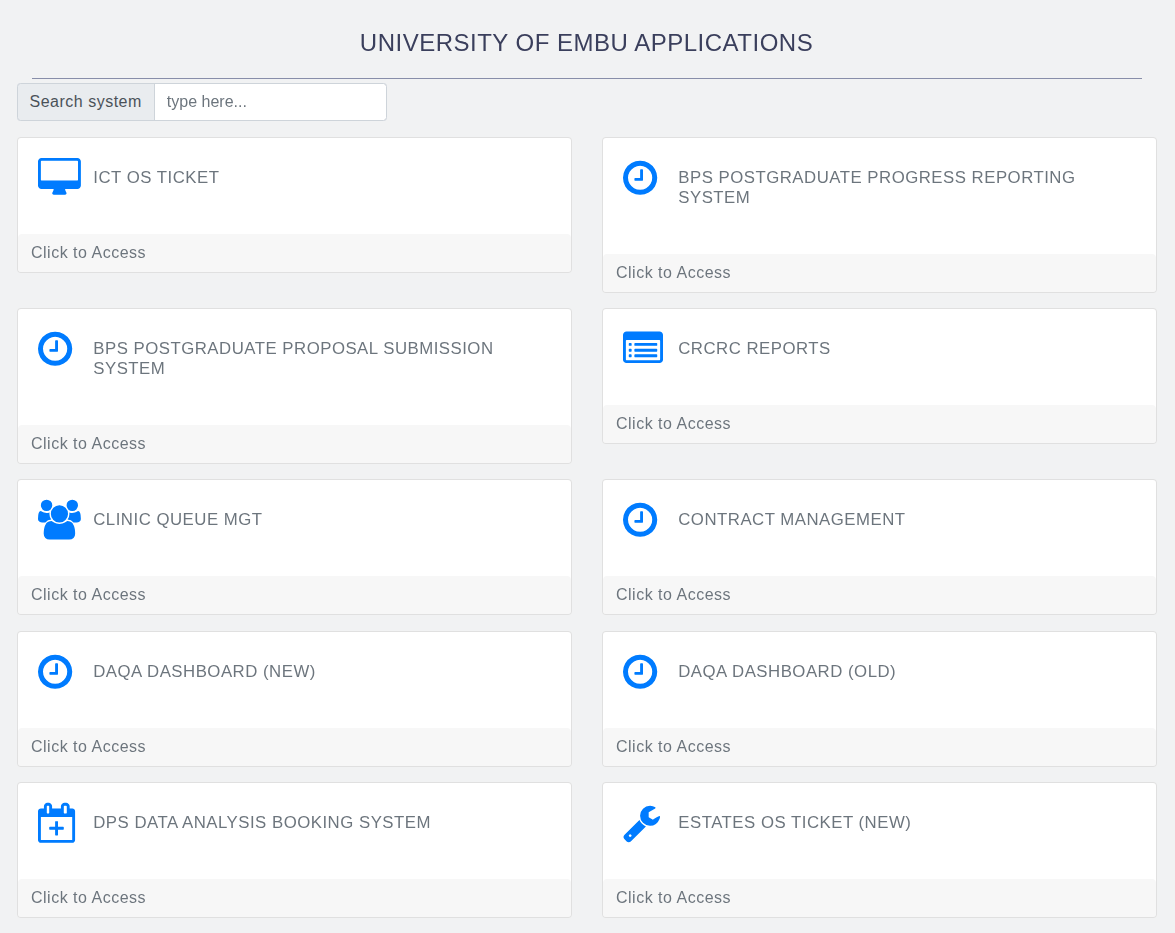The width and height of the screenshot is (1175, 933).
Task: Click 'Click to Access' under DAQA Dashboard (Old)
Action: [673, 746]
